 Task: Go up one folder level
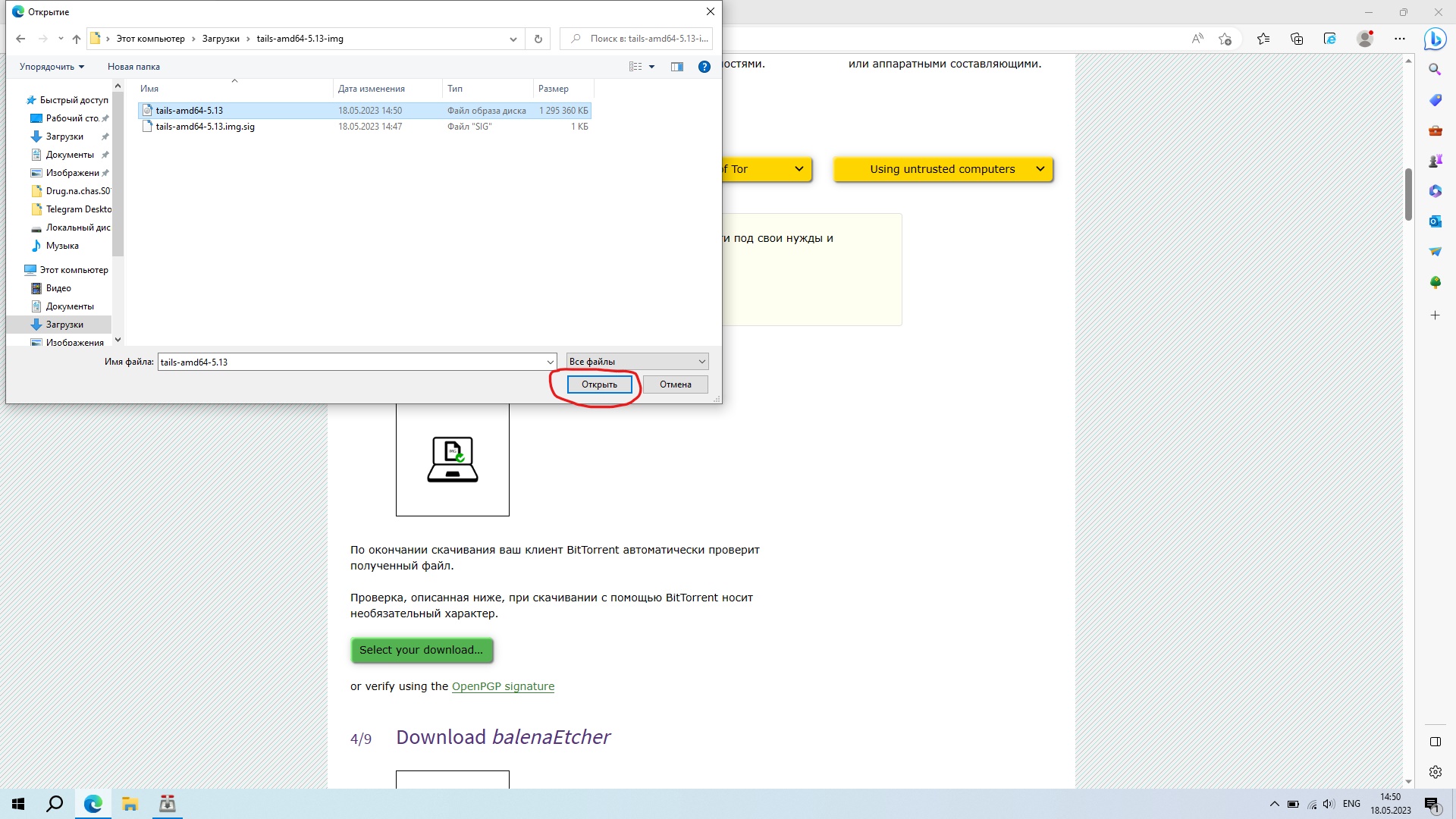pos(77,39)
